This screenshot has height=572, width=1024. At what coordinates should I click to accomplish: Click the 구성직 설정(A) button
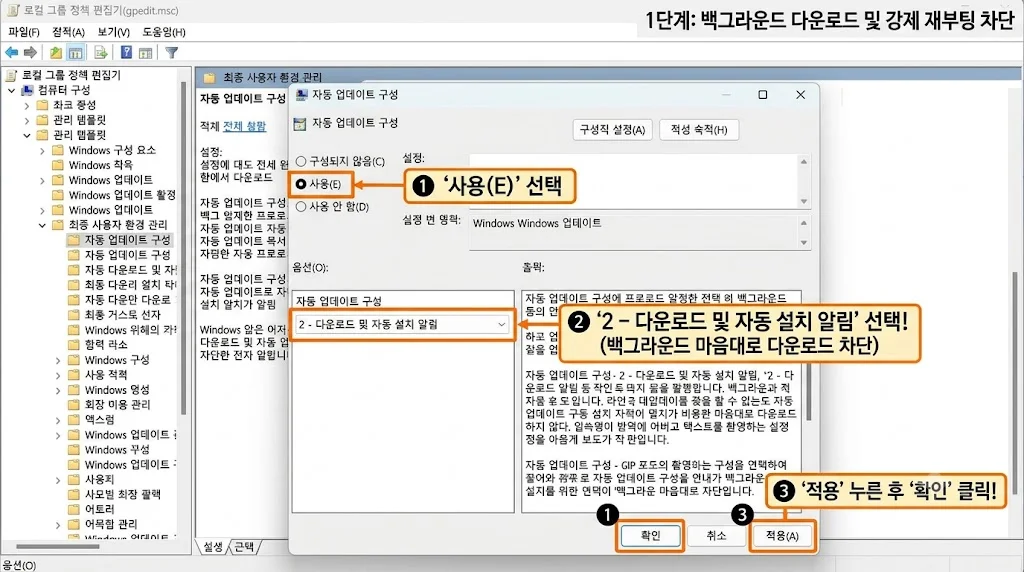coord(613,129)
